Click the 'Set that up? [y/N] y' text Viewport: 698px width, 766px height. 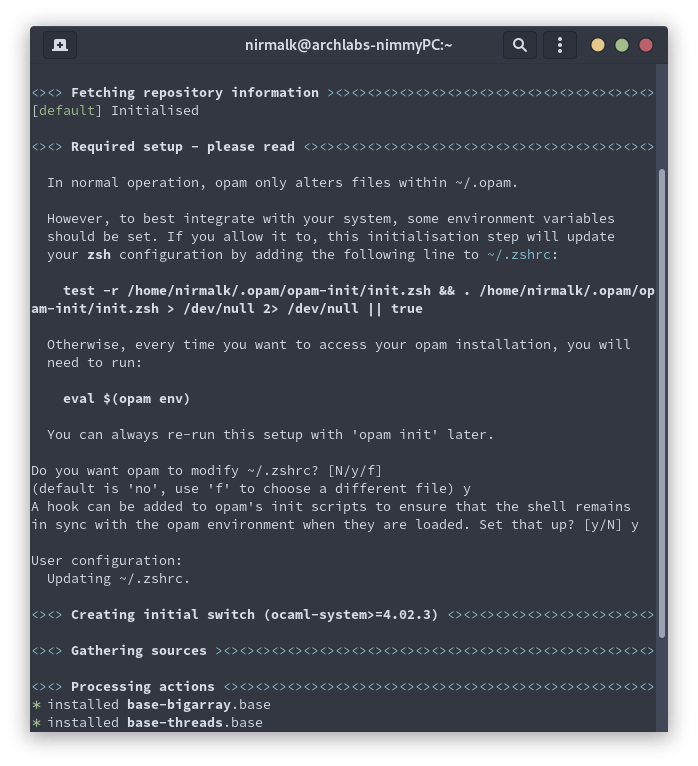point(559,525)
